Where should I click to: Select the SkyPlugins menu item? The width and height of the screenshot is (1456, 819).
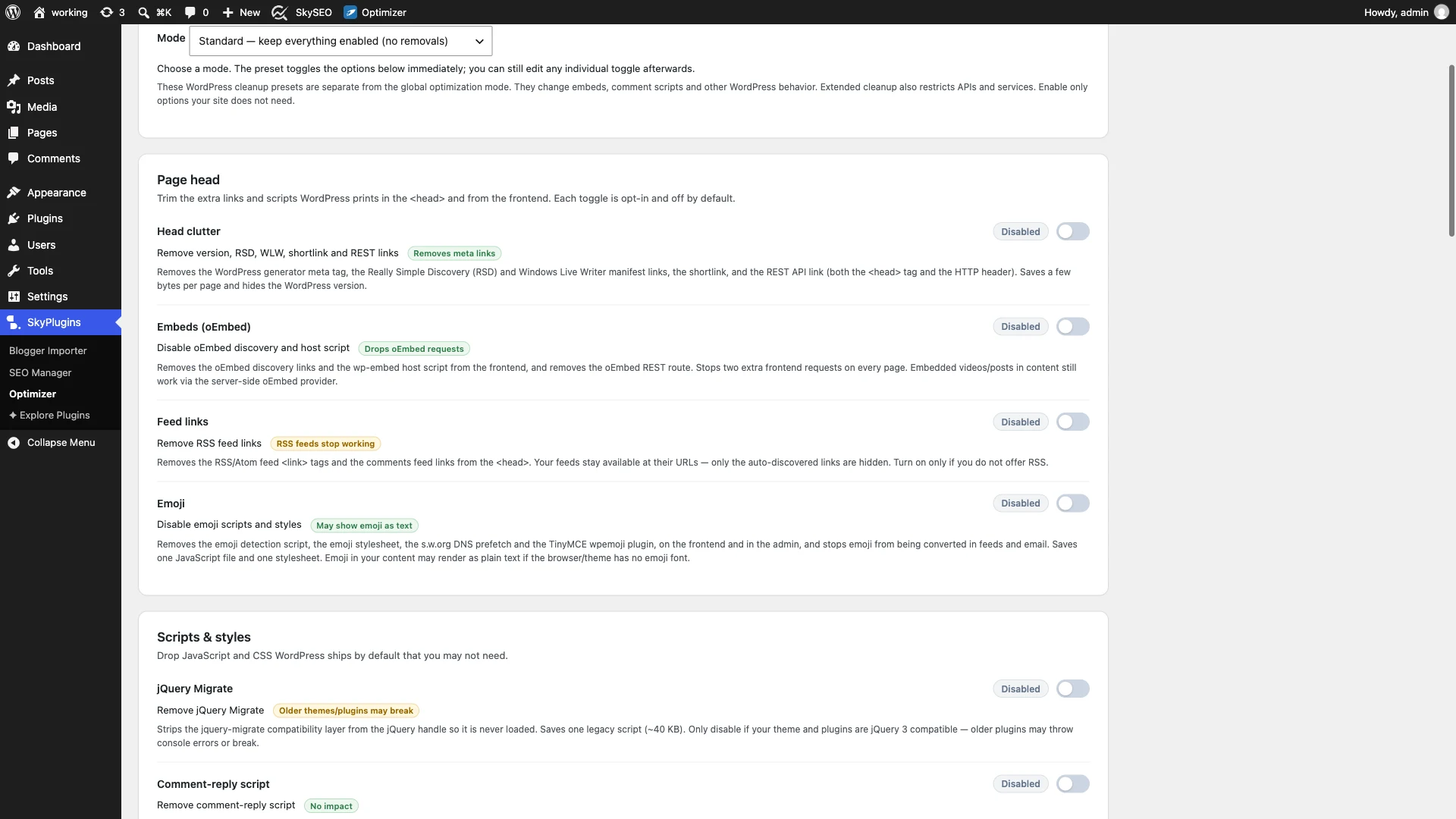click(61, 322)
